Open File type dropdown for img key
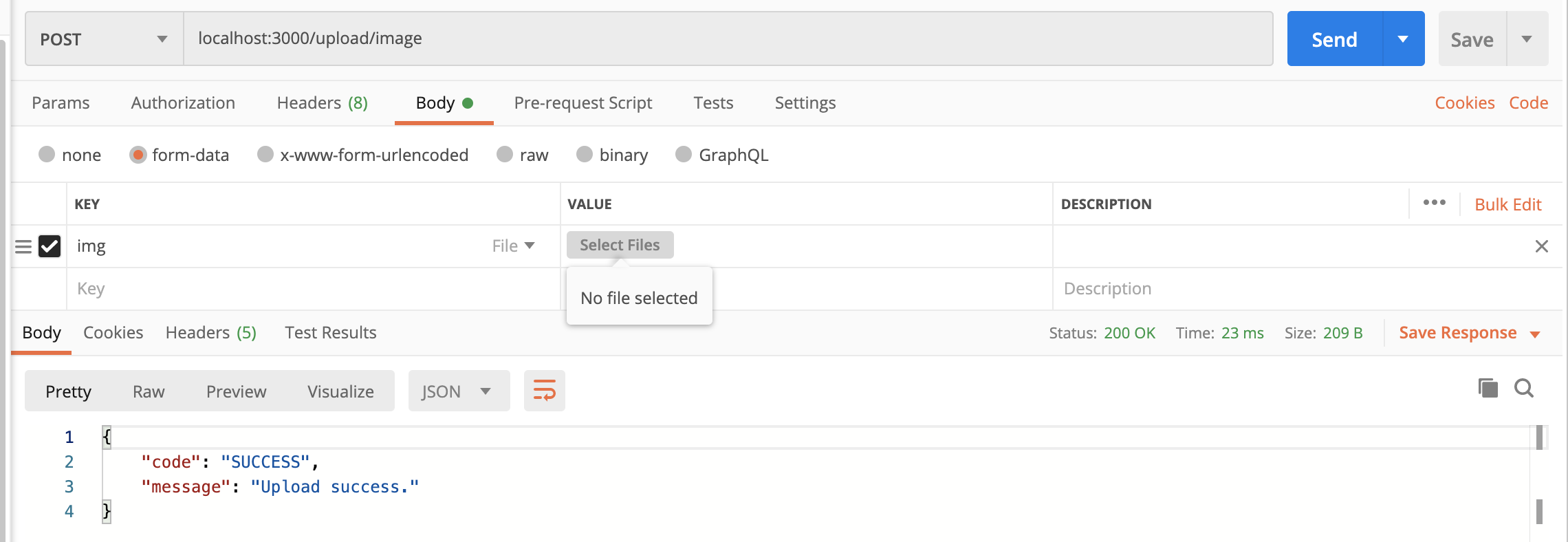 [x=514, y=246]
